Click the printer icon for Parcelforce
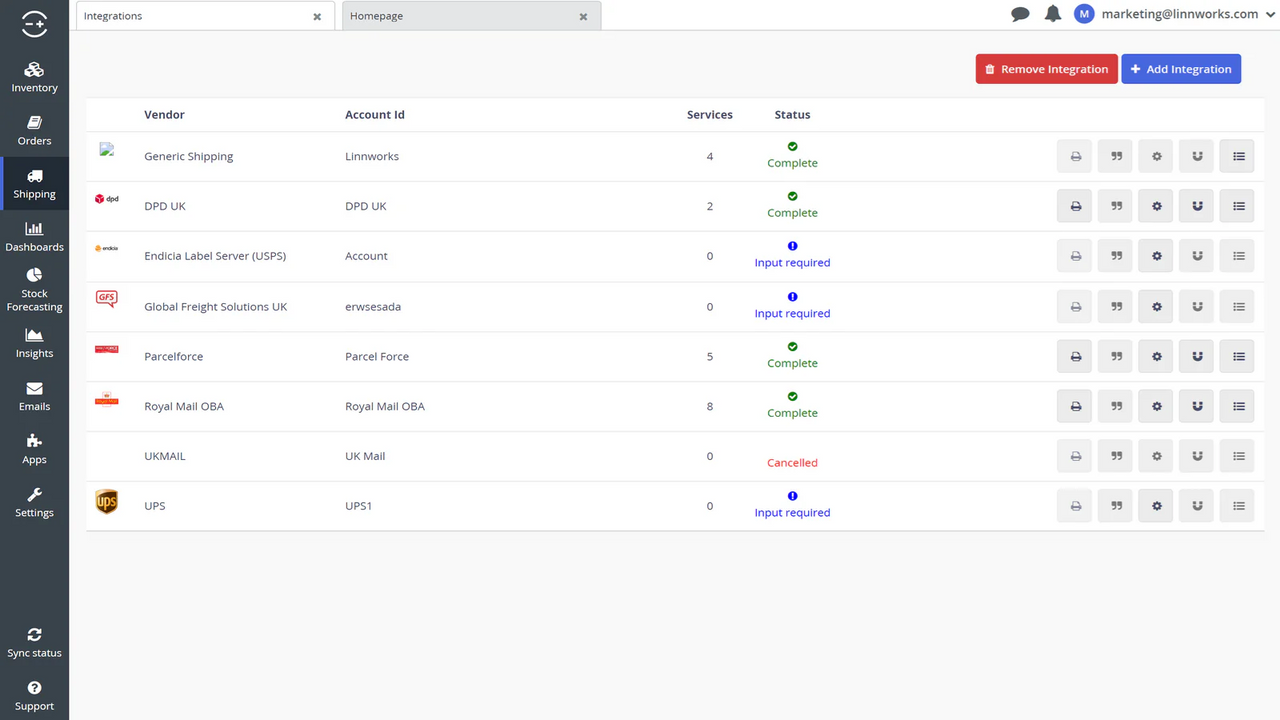 tap(1076, 356)
